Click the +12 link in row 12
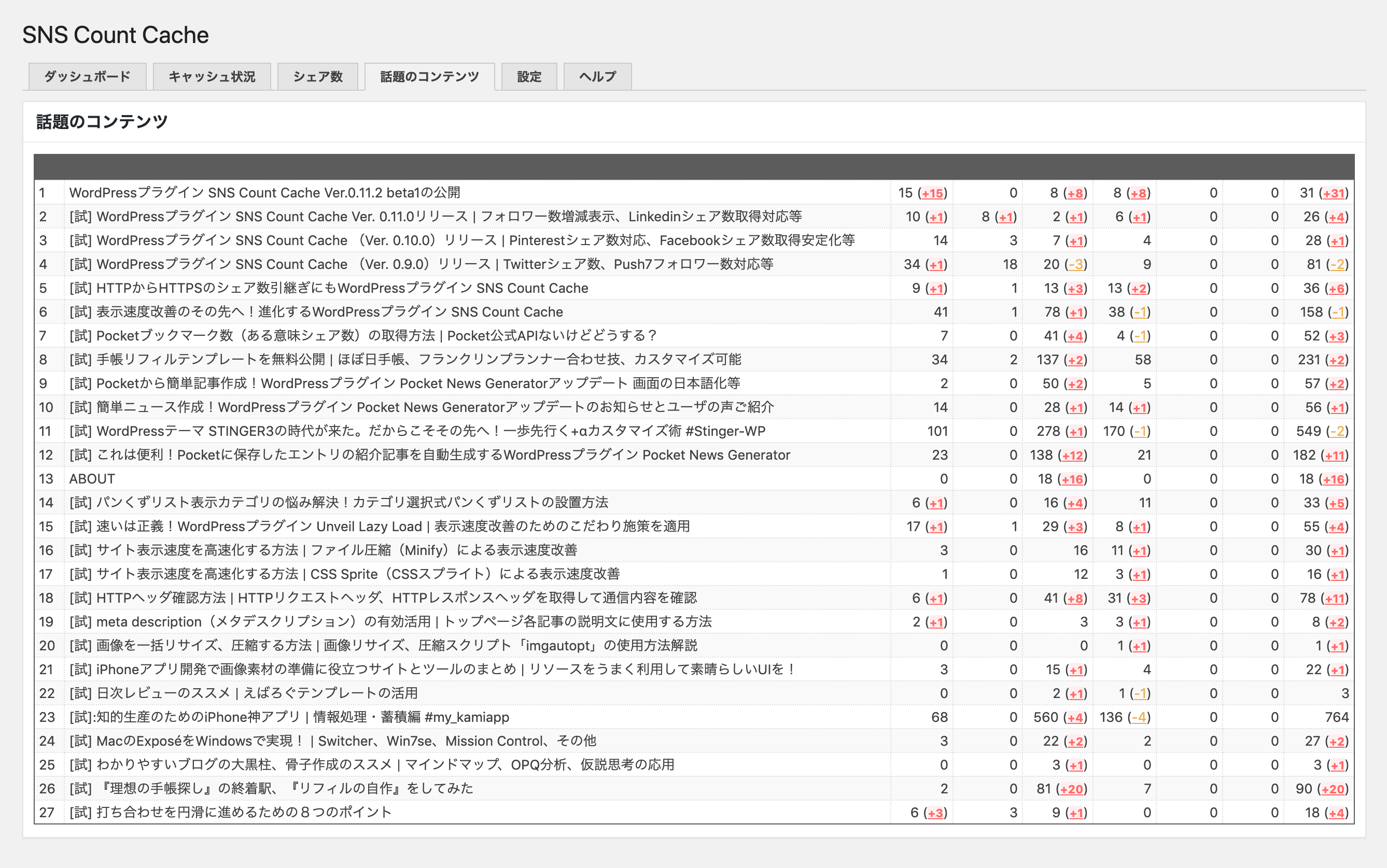The width and height of the screenshot is (1387, 868). tap(1072, 455)
